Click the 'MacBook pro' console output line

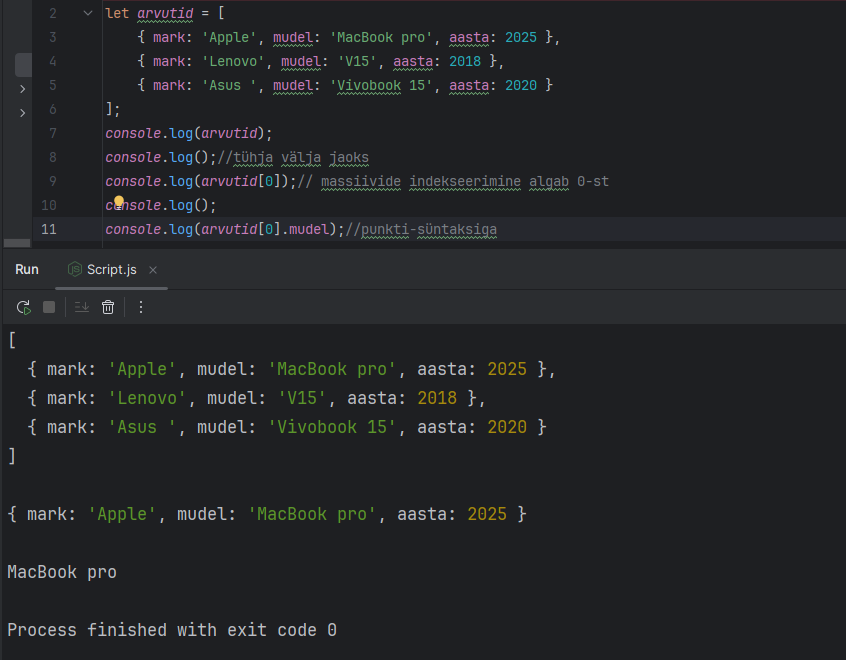coord(62,573)
